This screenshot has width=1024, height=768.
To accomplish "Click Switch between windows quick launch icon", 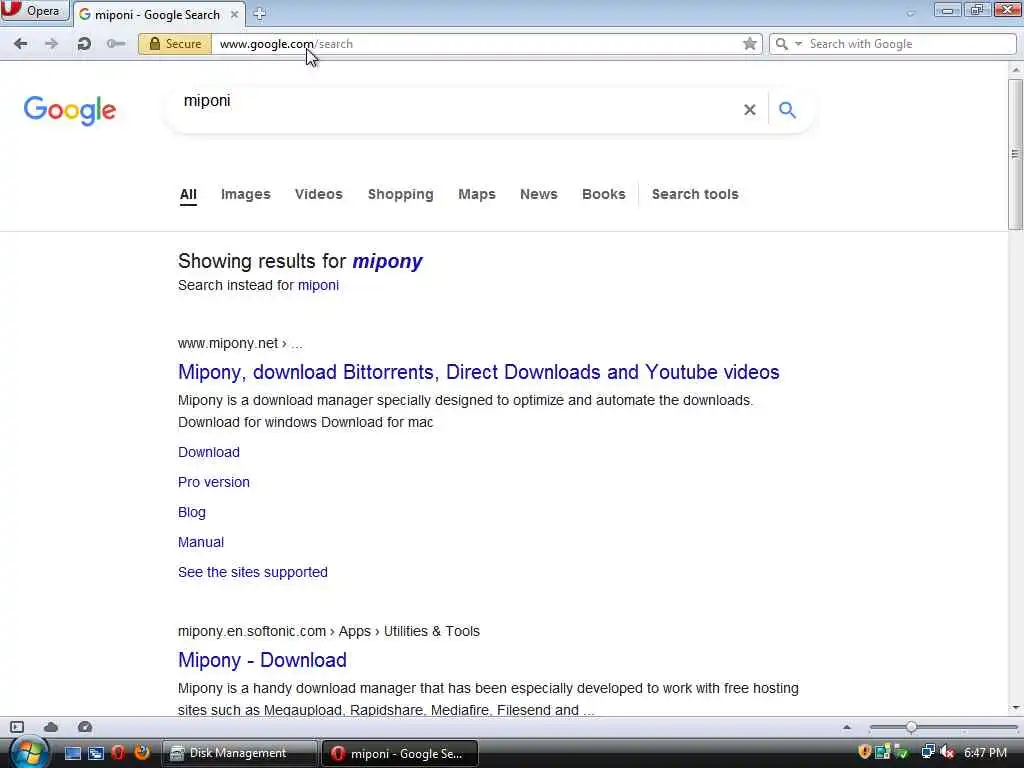I will click(96, 753).
